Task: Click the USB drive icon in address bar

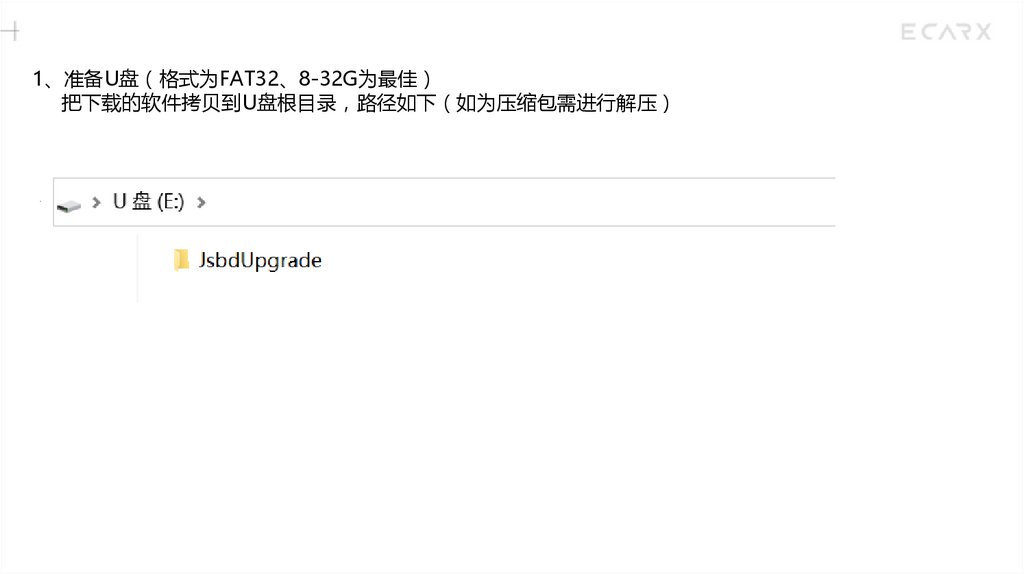Action: point(69,206)
